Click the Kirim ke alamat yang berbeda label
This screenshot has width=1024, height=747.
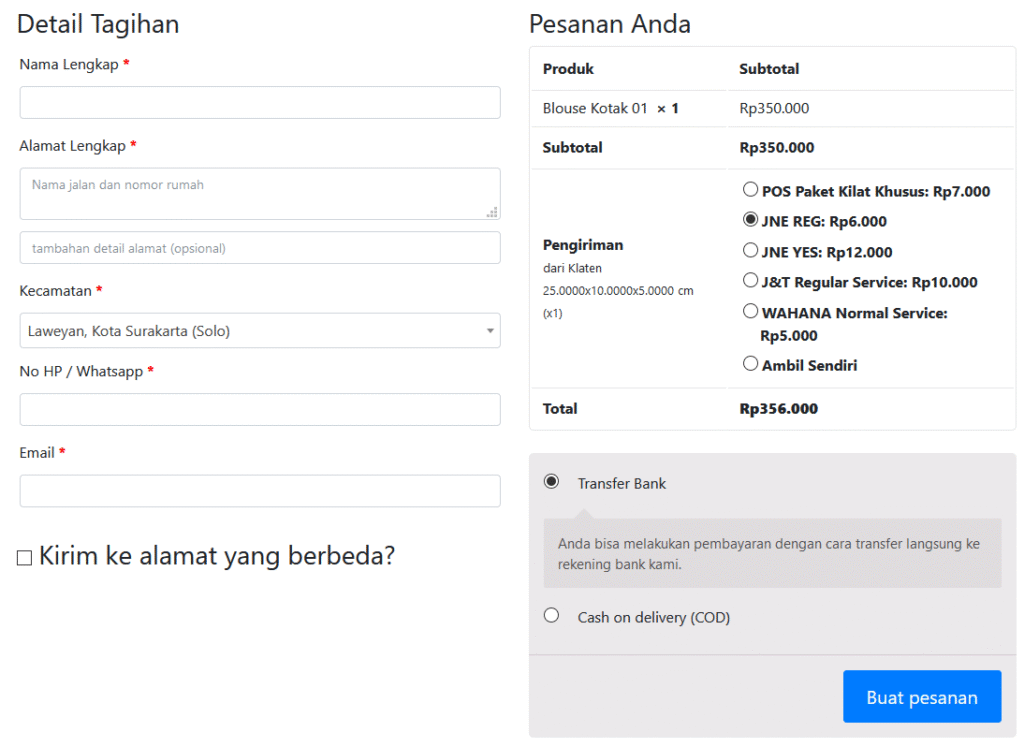tap(217, 556)
